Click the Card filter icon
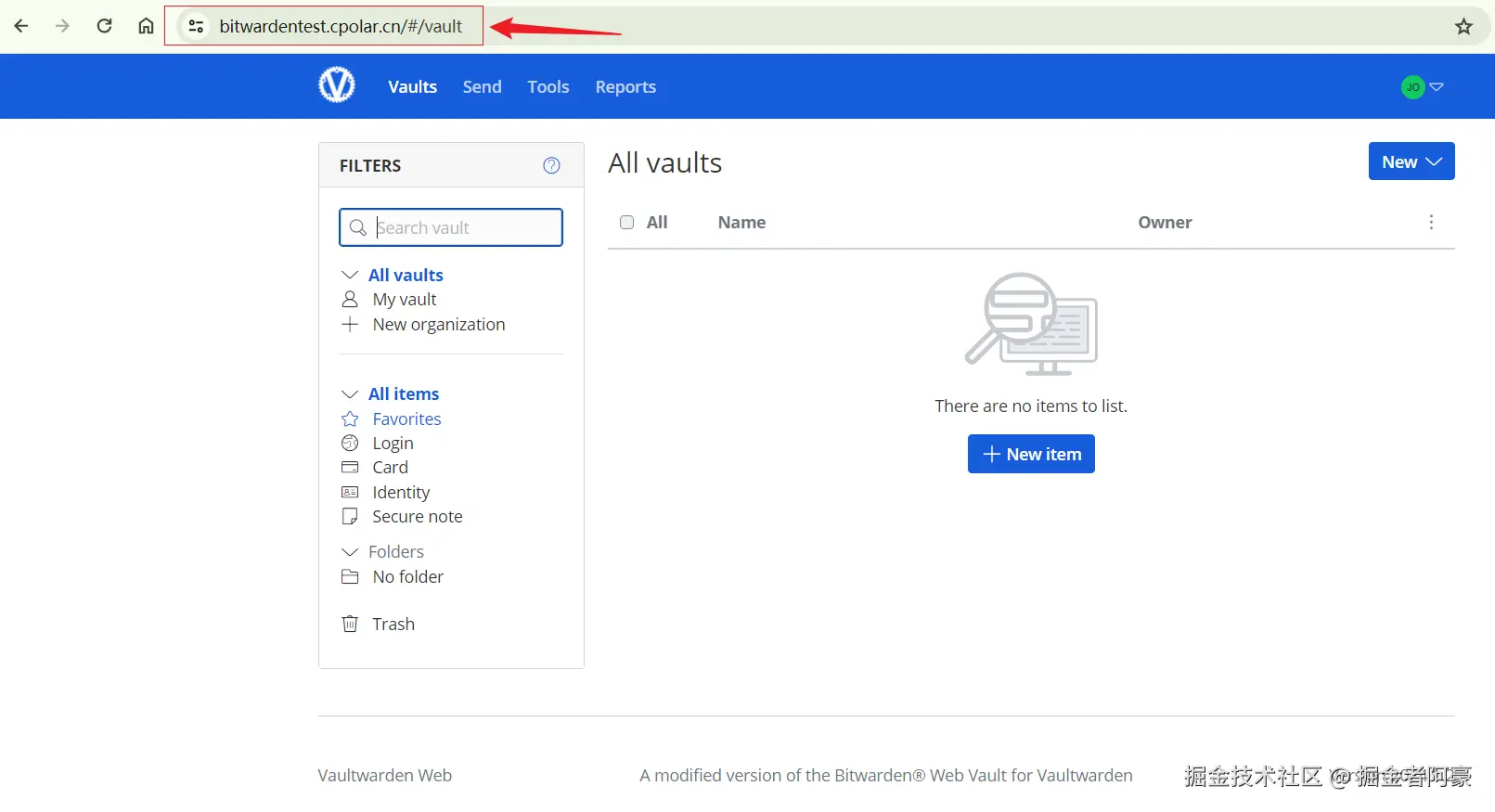The width and height of the screenshot is (1495, 812). (x=350, y=467)
